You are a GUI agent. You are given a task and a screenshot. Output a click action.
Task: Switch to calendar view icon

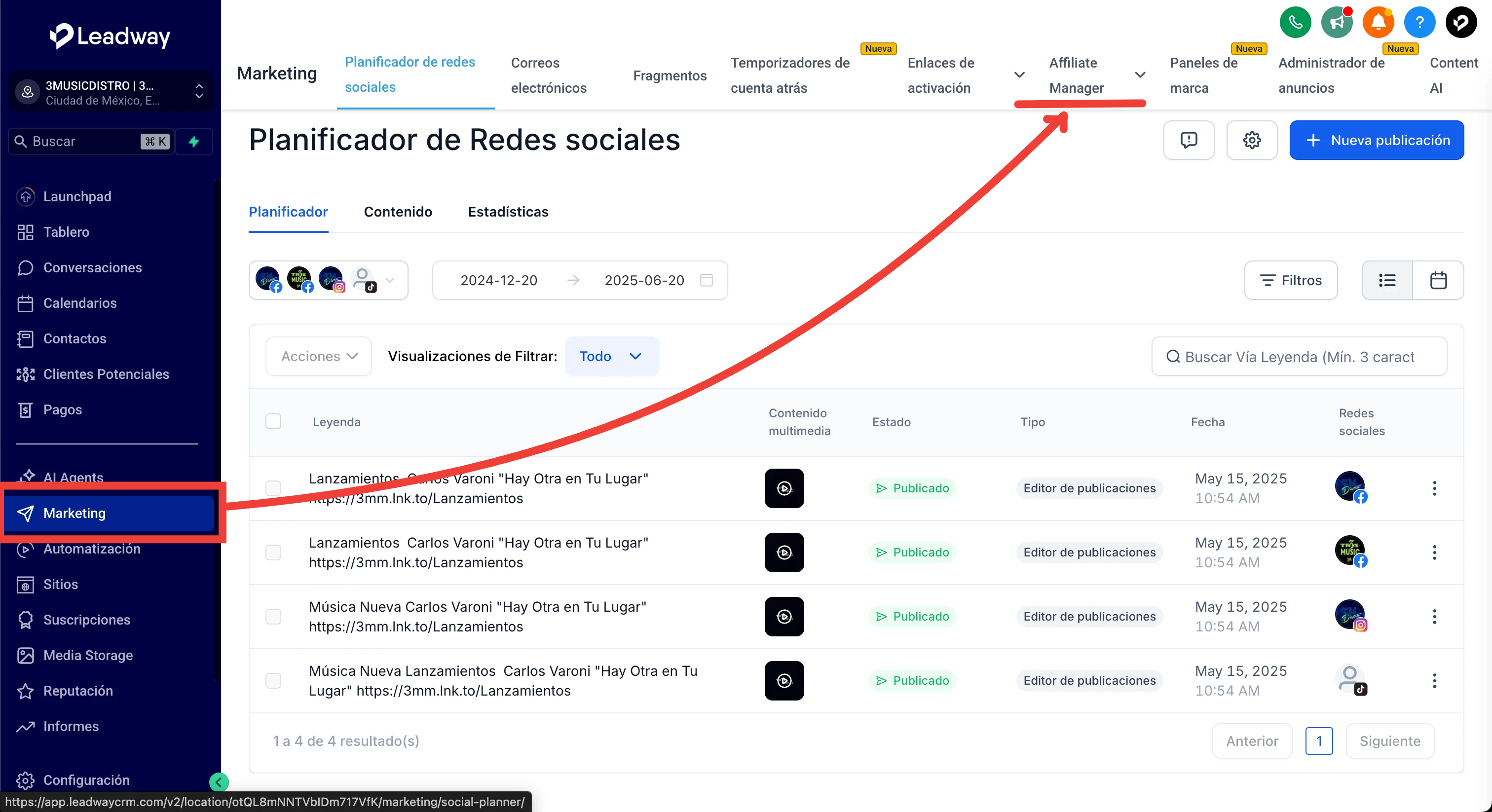(1438, 280)
